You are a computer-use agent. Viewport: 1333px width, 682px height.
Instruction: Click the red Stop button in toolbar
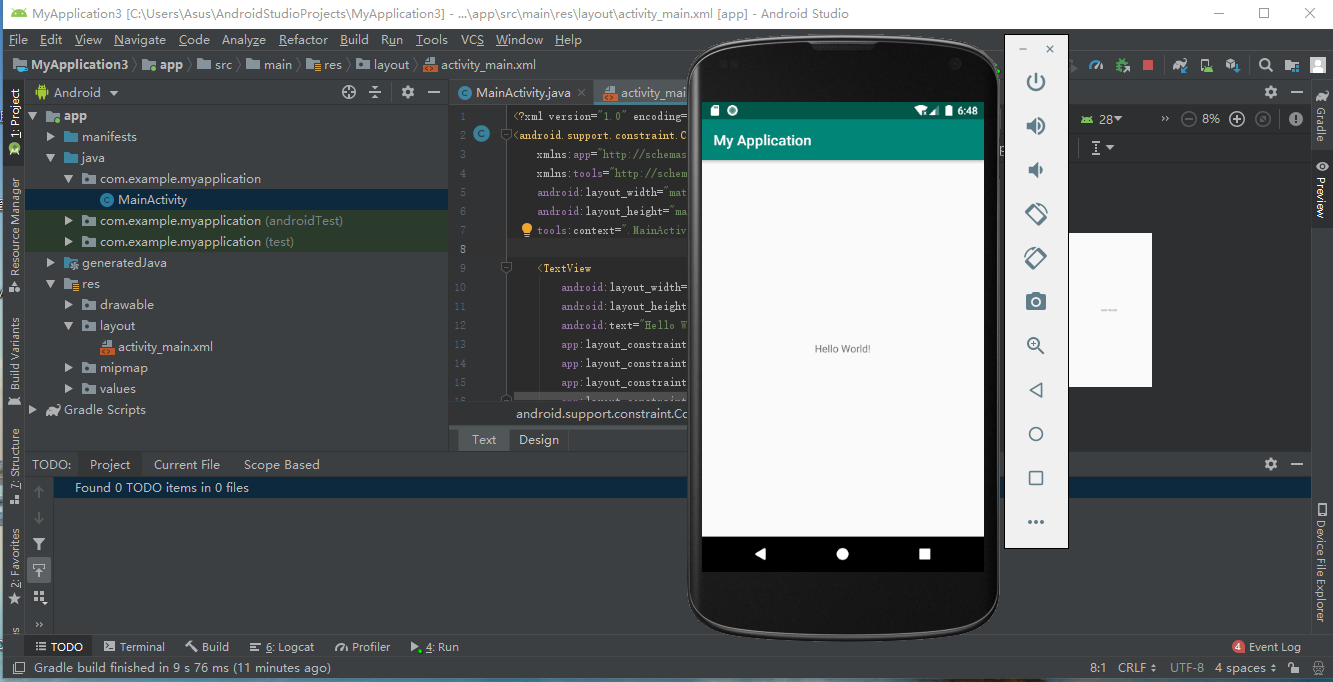tap(1148, 65)
